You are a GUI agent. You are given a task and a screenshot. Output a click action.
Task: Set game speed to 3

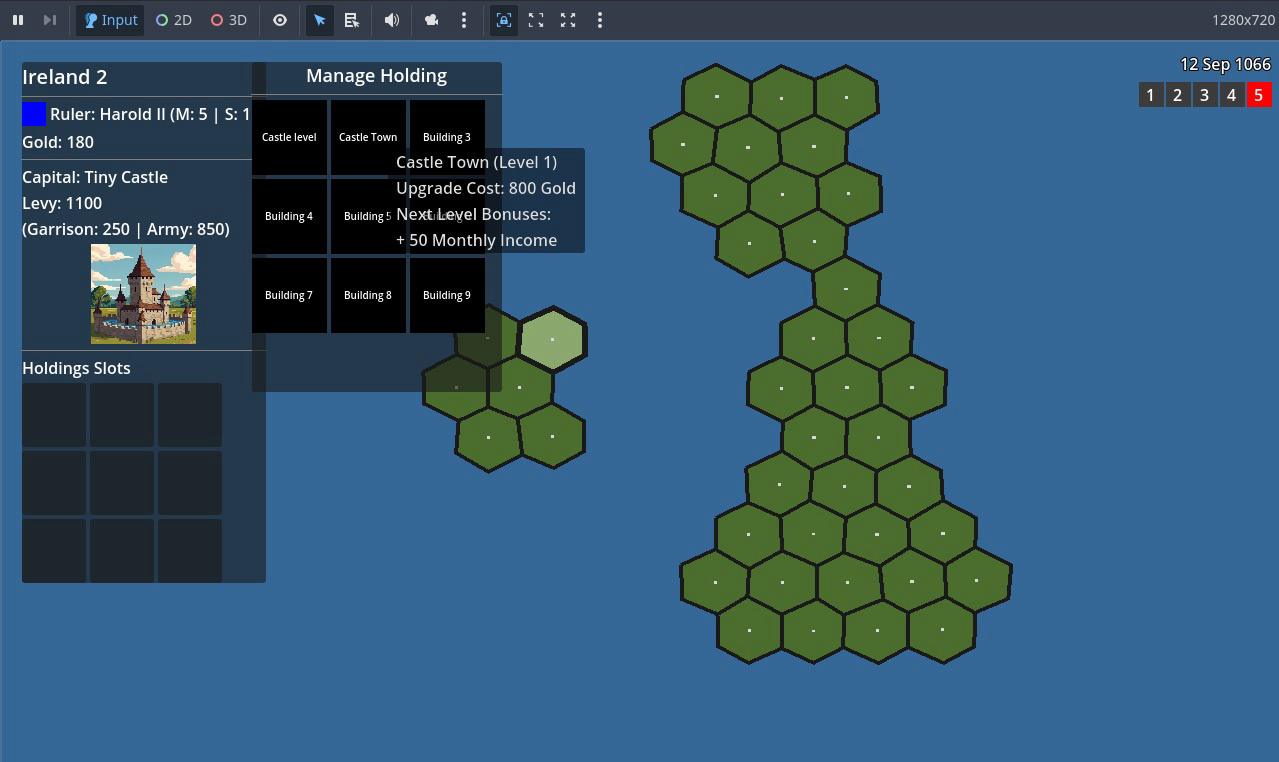[1204, 95]
